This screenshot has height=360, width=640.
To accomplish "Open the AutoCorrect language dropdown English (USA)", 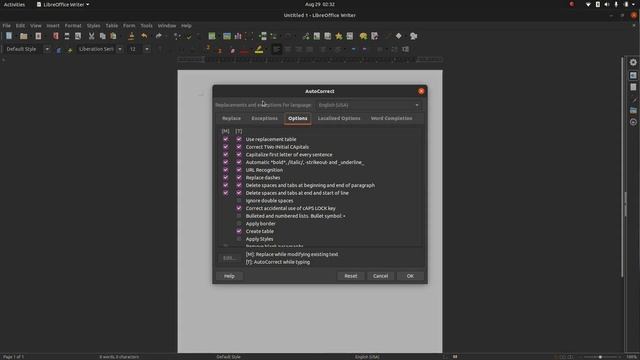I will pyautogui.click(x=369, y=105).
